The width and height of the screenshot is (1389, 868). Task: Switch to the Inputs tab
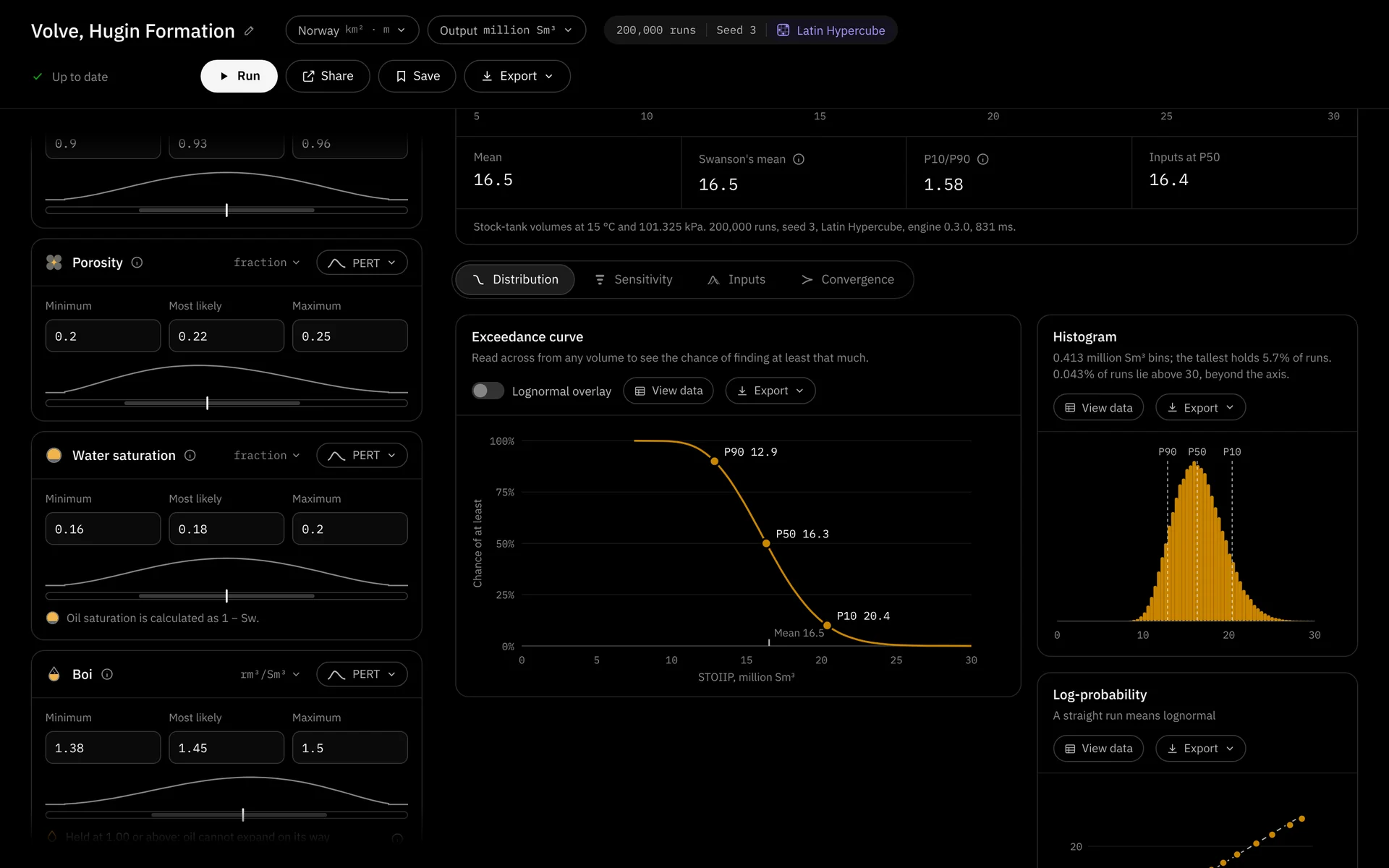tap(736, 279)
